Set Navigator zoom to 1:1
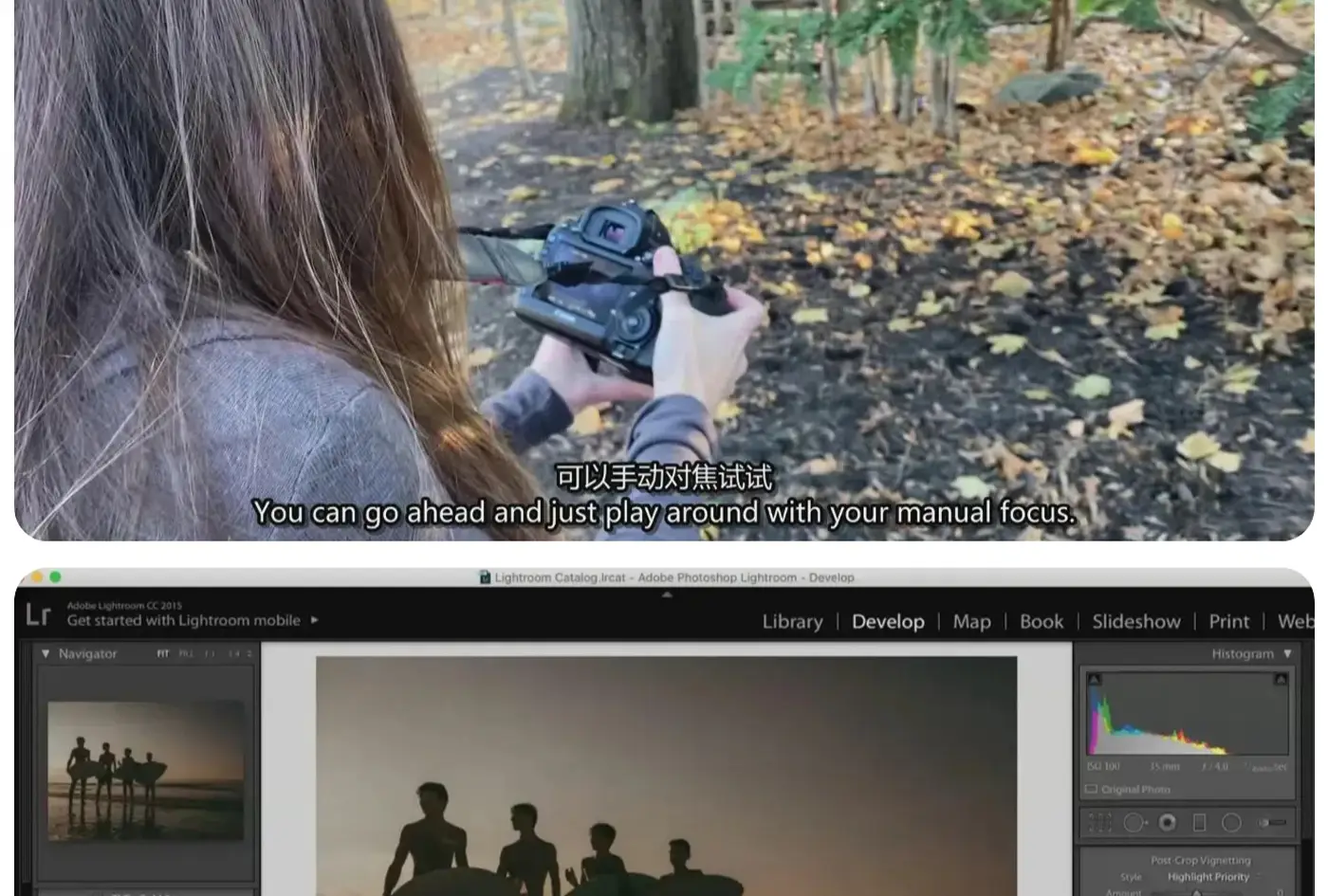This screenshot has width=1328, height=896. pyautogui.click(x=210, y=653)
